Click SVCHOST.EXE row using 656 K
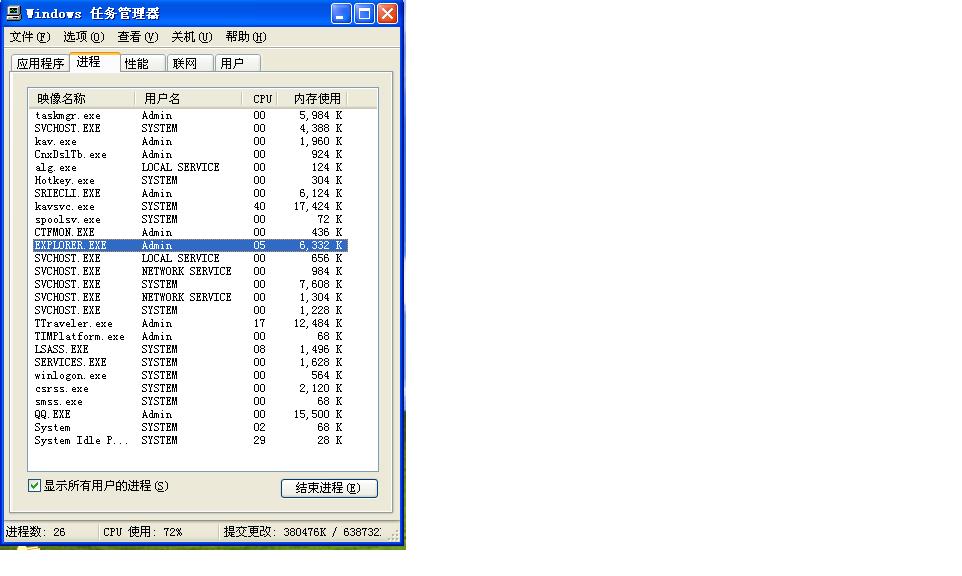 click(x=189, y=258)
